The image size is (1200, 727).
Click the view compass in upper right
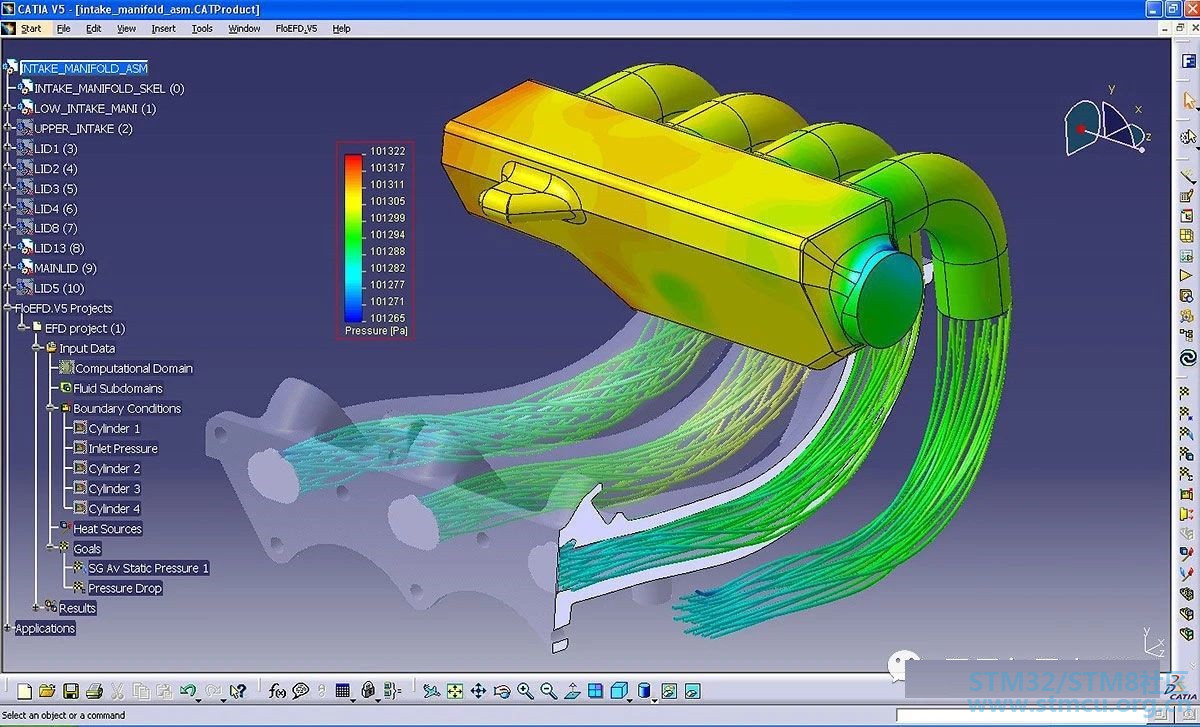tap(1108, 125)
